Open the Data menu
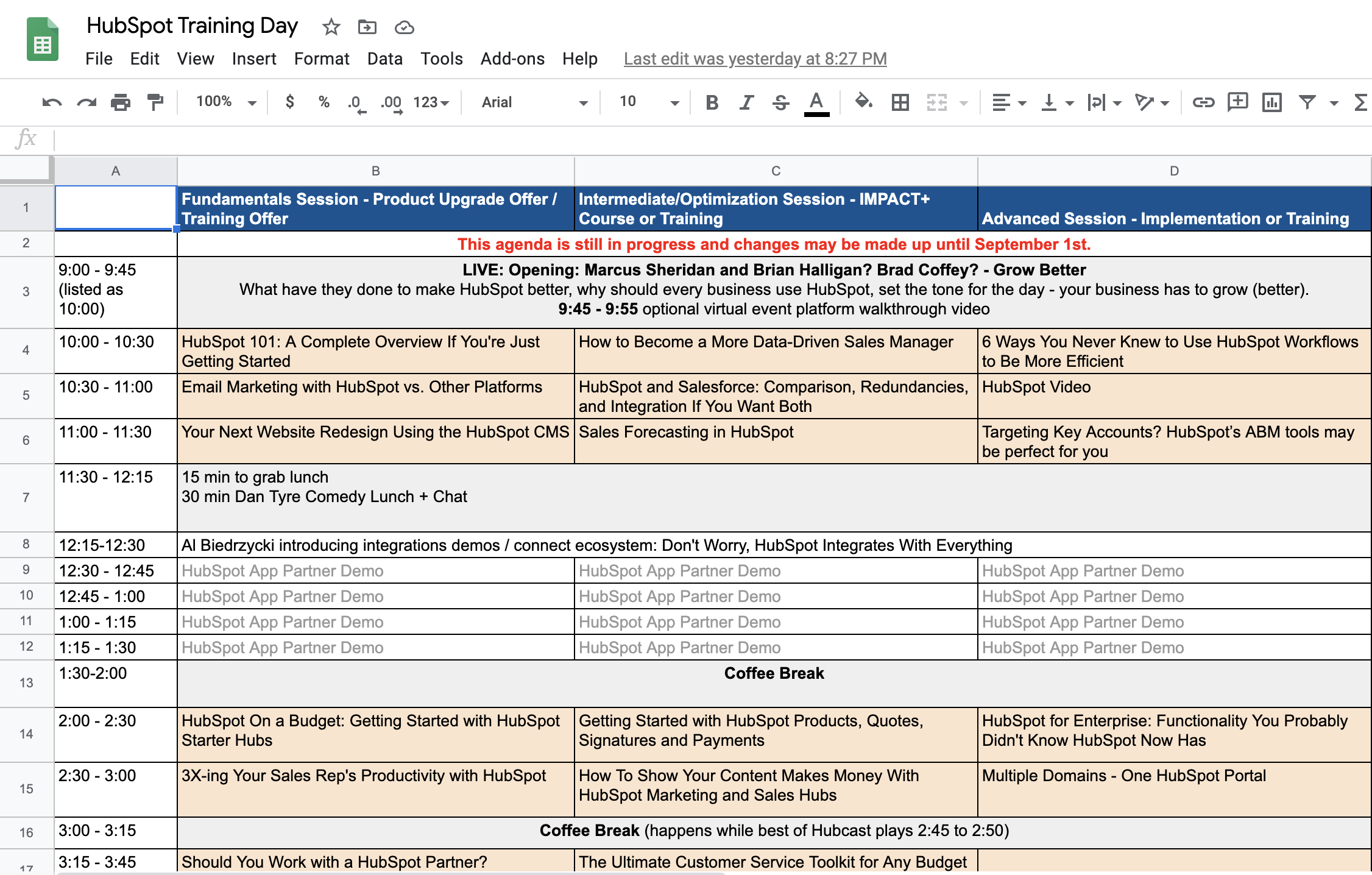 [x=385, y=59]
